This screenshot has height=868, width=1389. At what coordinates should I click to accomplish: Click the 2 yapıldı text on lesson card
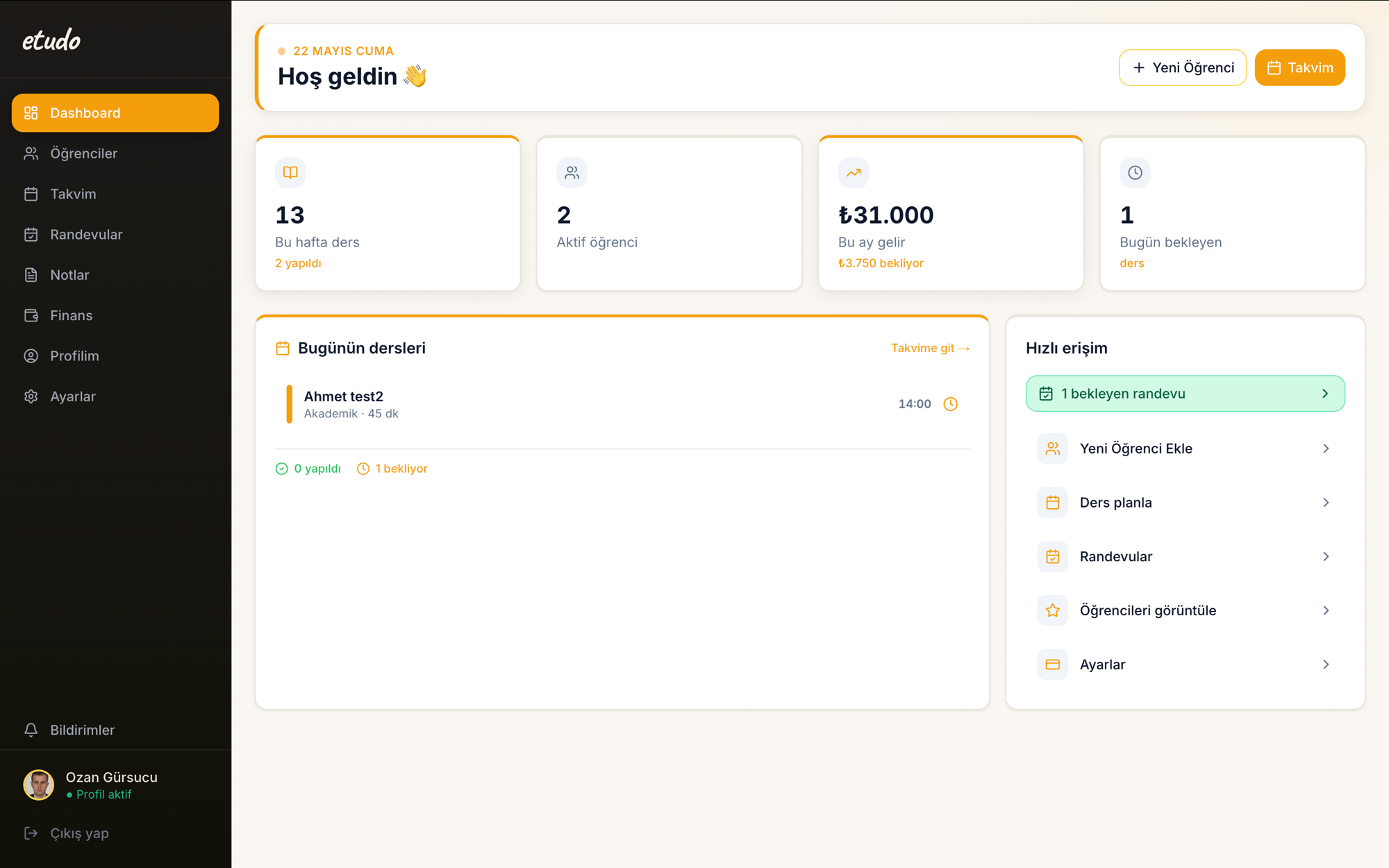coord(298,263)
